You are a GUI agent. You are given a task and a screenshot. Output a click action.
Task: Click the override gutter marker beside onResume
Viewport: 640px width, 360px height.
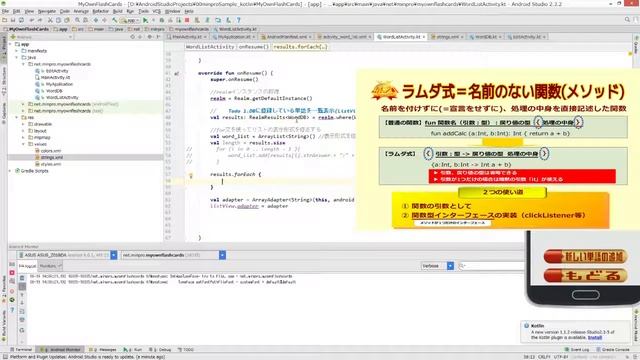click(x=176, y=73)
